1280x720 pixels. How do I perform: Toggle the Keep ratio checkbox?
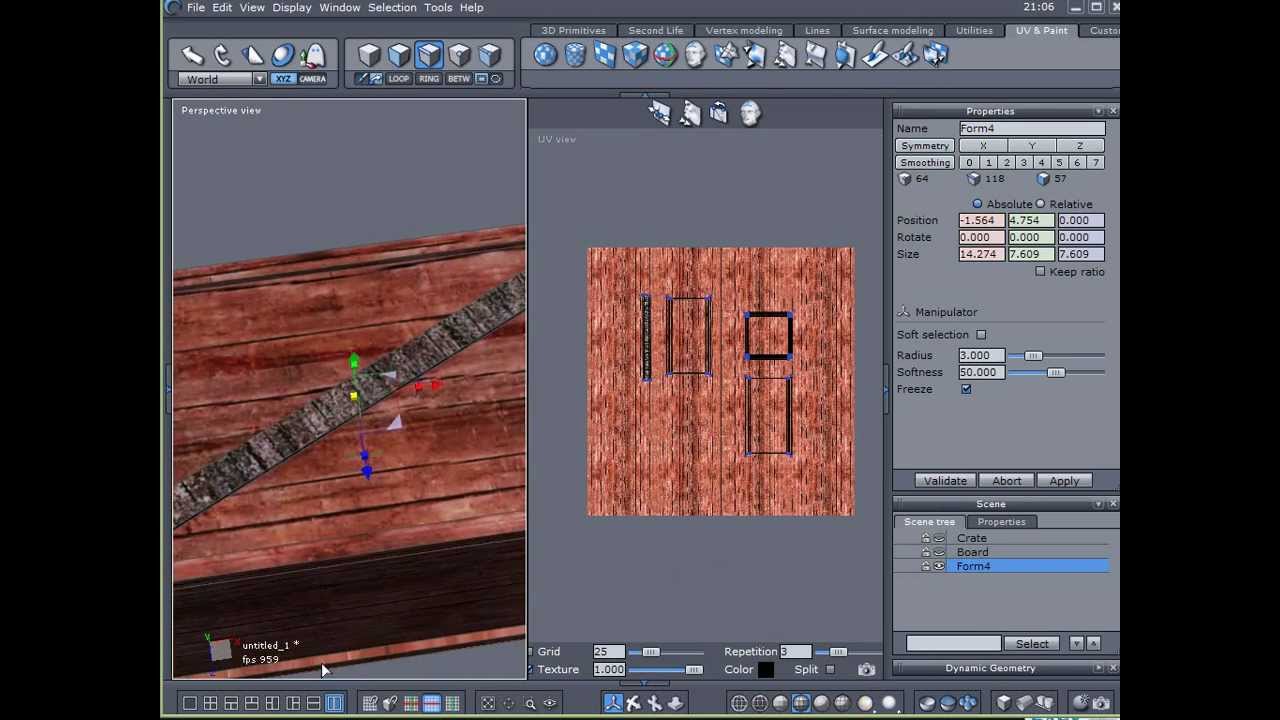point(1040,271)
